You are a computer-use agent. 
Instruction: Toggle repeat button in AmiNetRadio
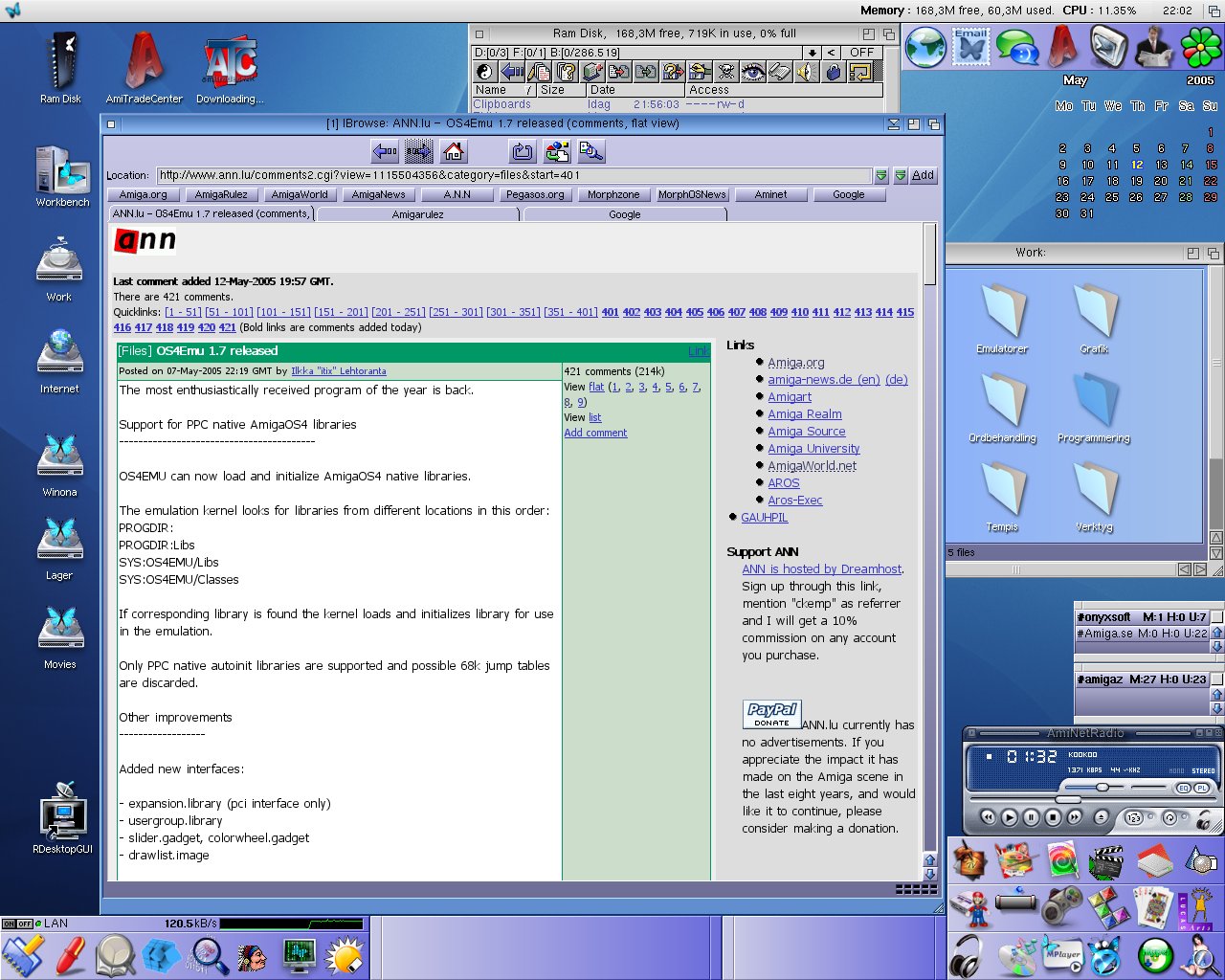pyautogui.click(x=1169, y=817)
